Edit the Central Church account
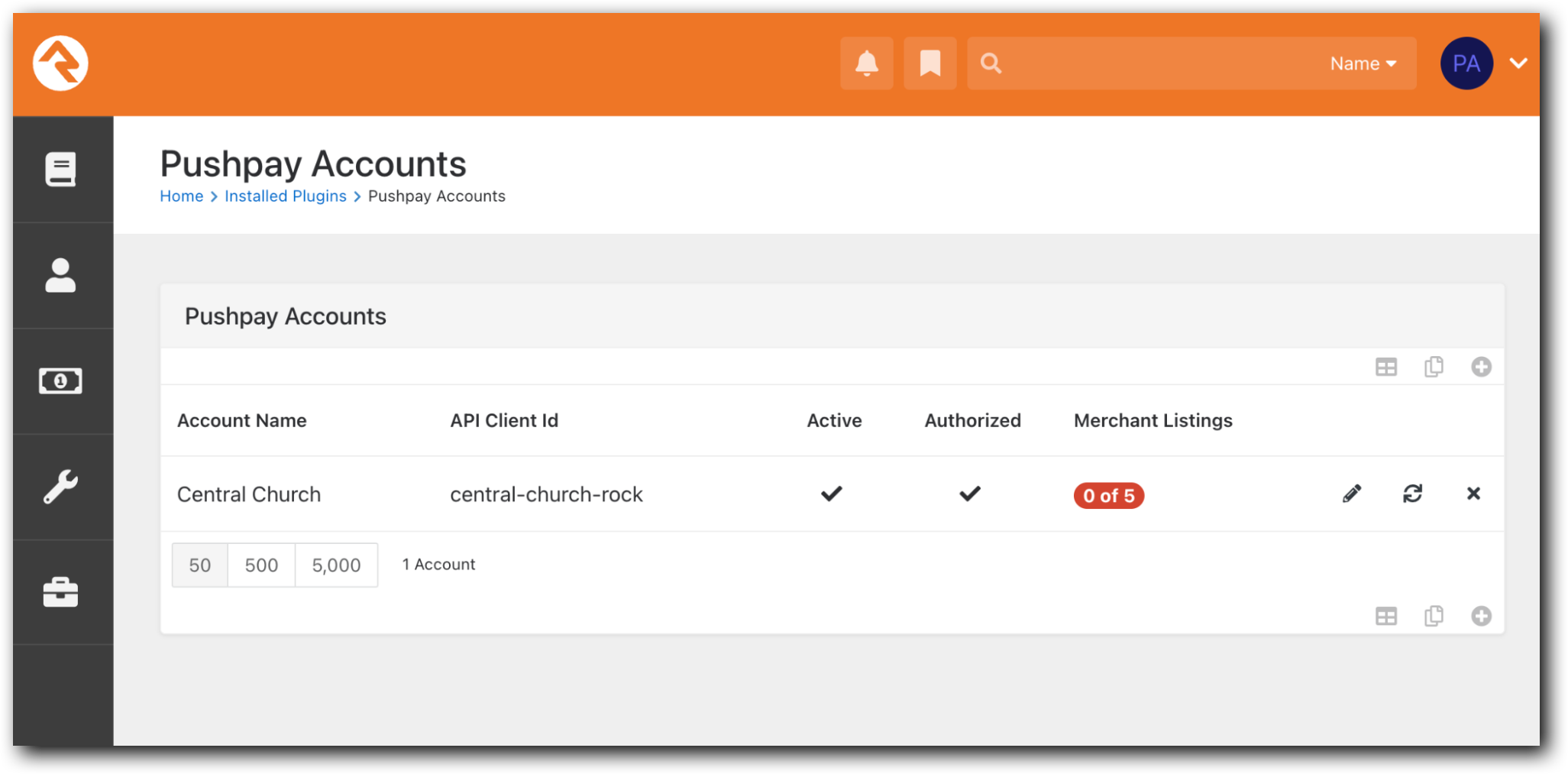1568x774 pixels. (1351, 494)
